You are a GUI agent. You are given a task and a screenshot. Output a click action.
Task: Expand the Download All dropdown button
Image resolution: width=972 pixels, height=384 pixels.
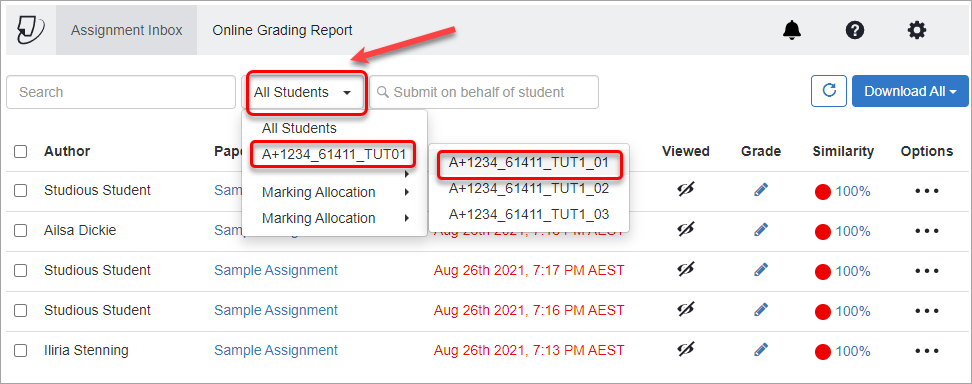click(x=909, y=91)
